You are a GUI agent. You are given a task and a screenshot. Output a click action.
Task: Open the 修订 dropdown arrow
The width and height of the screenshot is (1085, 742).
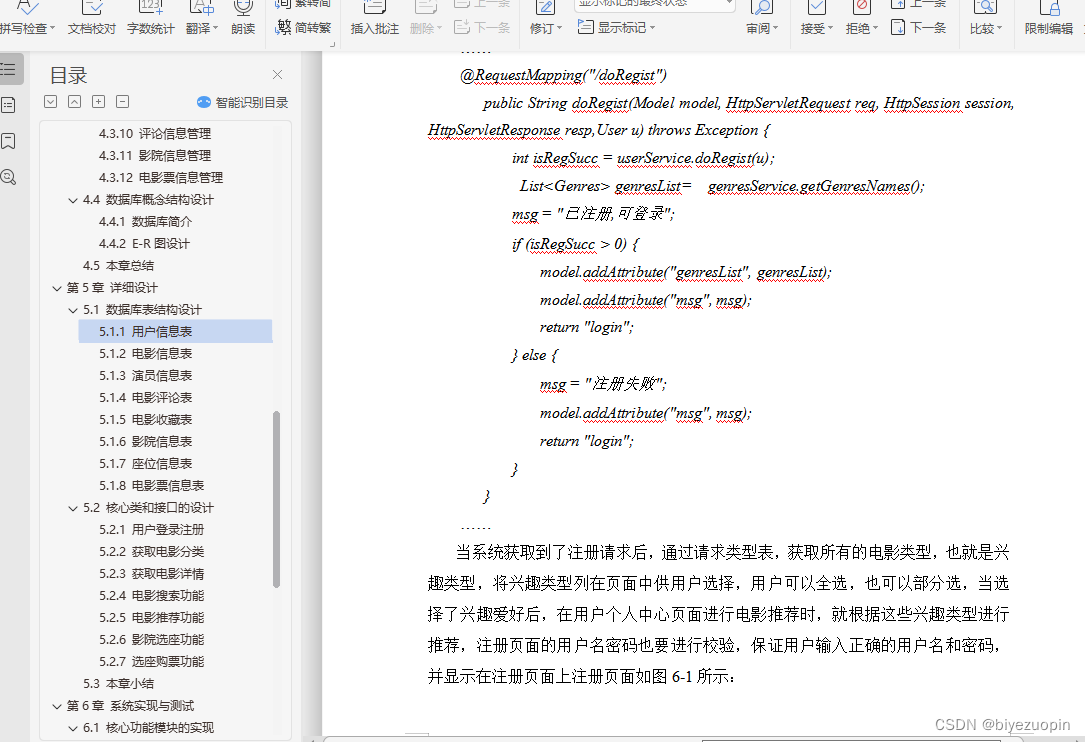[x=559, y=28]
